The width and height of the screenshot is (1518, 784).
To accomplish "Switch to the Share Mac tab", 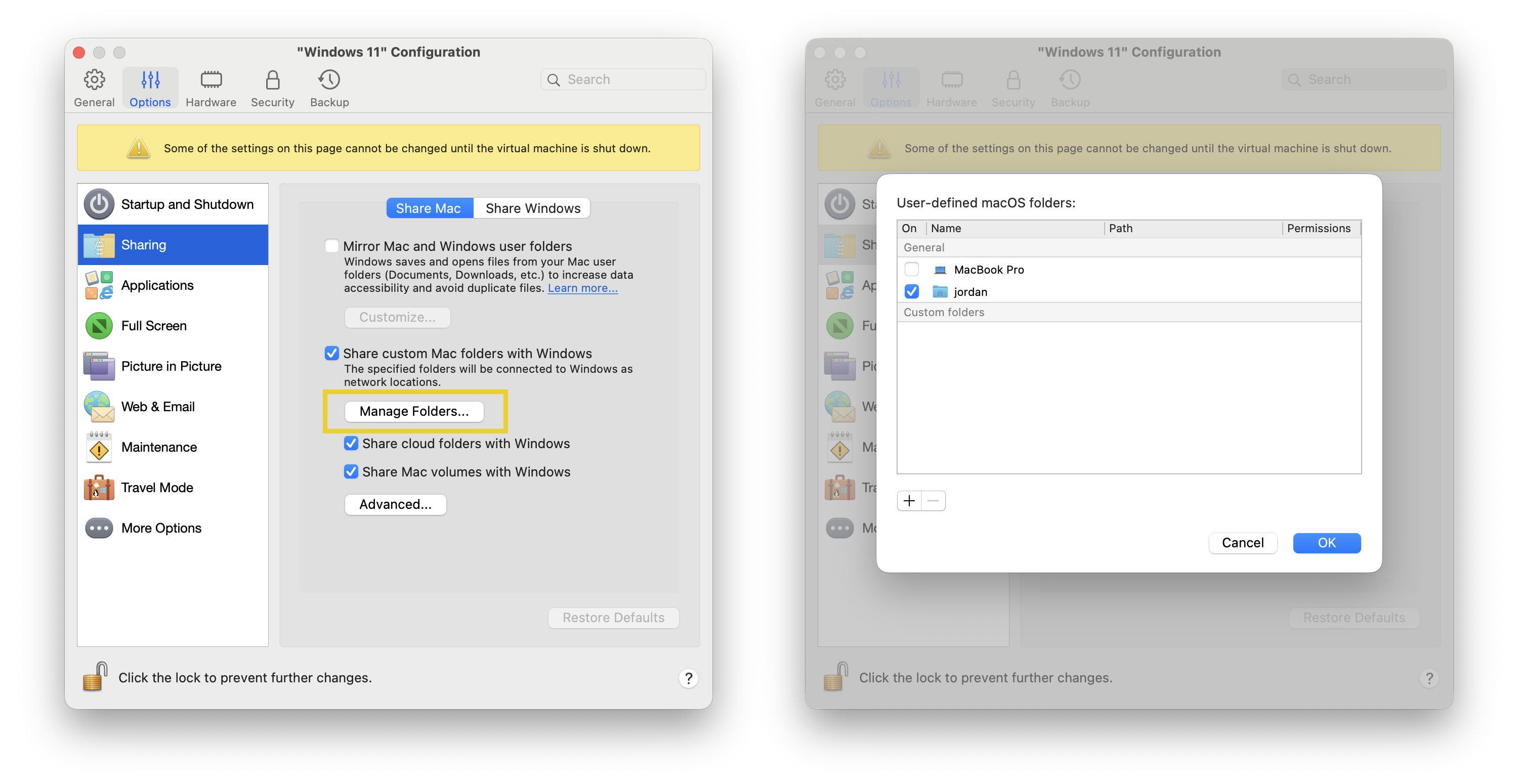I will 429,208.
